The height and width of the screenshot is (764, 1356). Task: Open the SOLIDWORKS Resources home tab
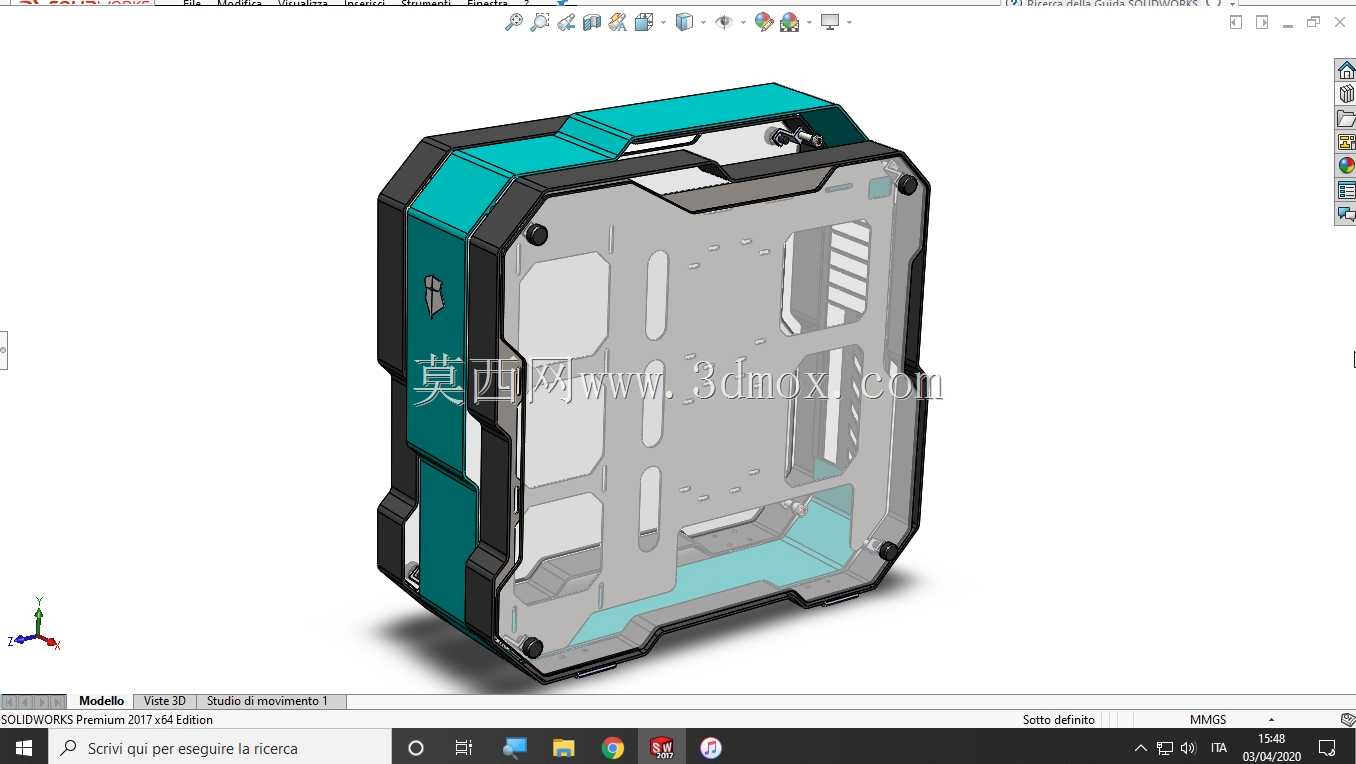pyautogui.click(x=1346, y=70)
